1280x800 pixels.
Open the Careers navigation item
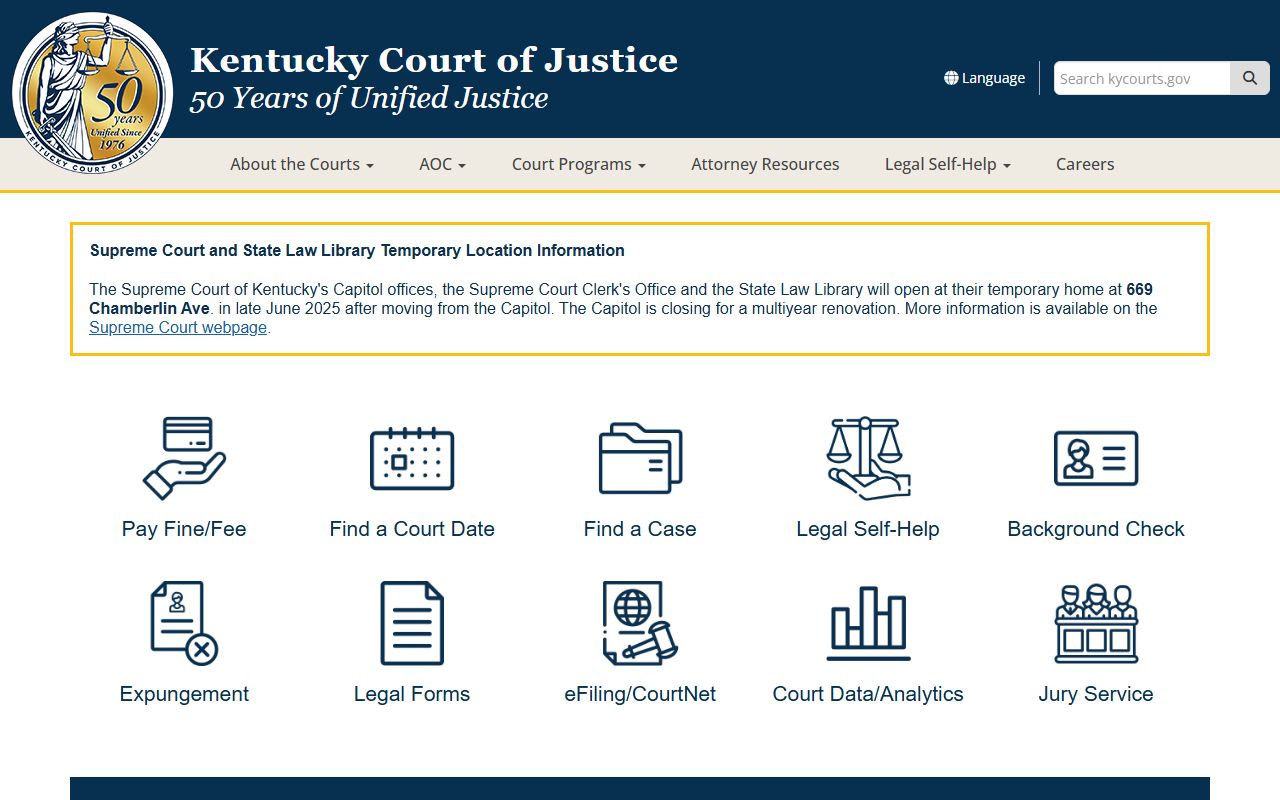(1085, 164)
